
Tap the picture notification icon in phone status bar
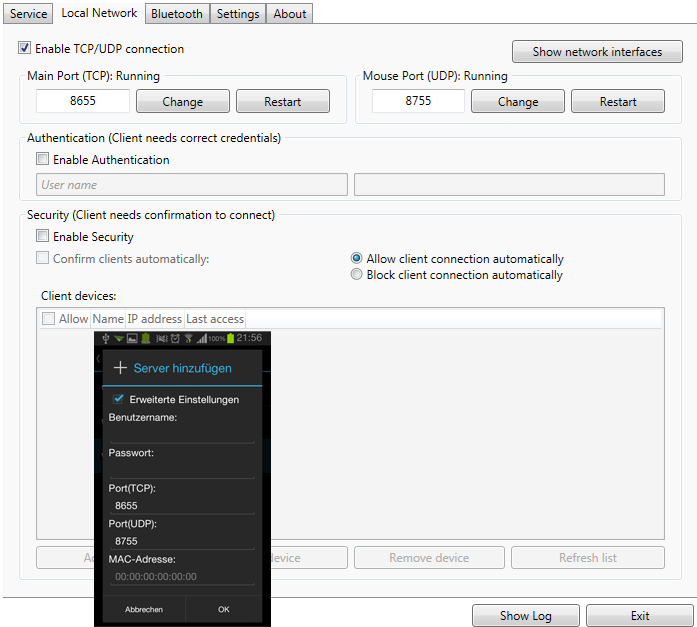132,339
